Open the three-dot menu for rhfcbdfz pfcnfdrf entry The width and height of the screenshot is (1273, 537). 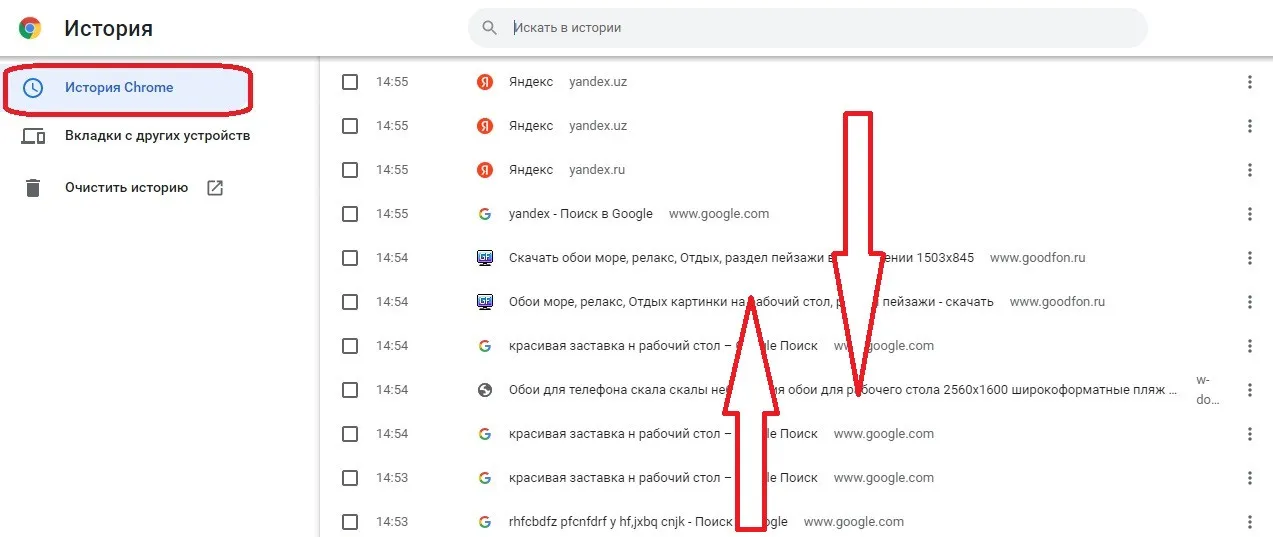click(1250, 522)
